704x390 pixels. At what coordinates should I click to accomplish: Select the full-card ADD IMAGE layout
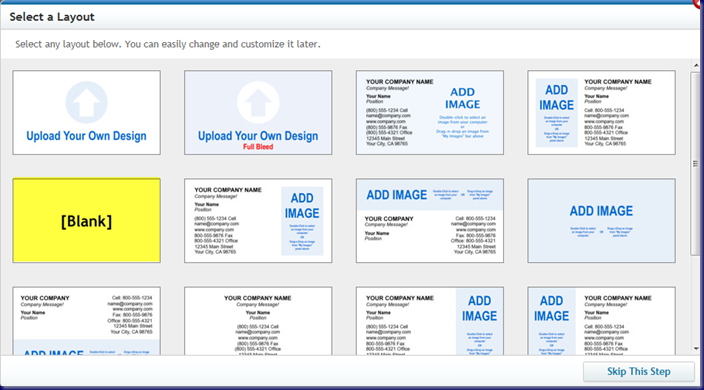point(601,220)
